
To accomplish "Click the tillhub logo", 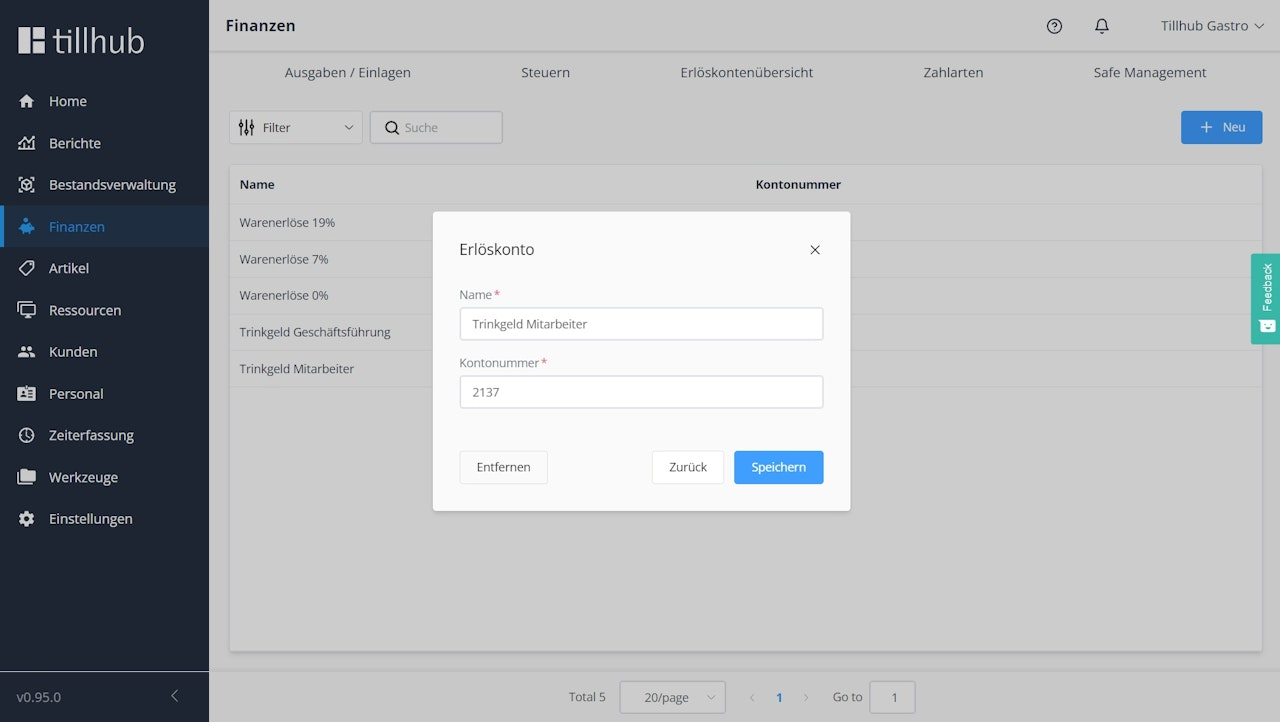I will coord(81,40).
